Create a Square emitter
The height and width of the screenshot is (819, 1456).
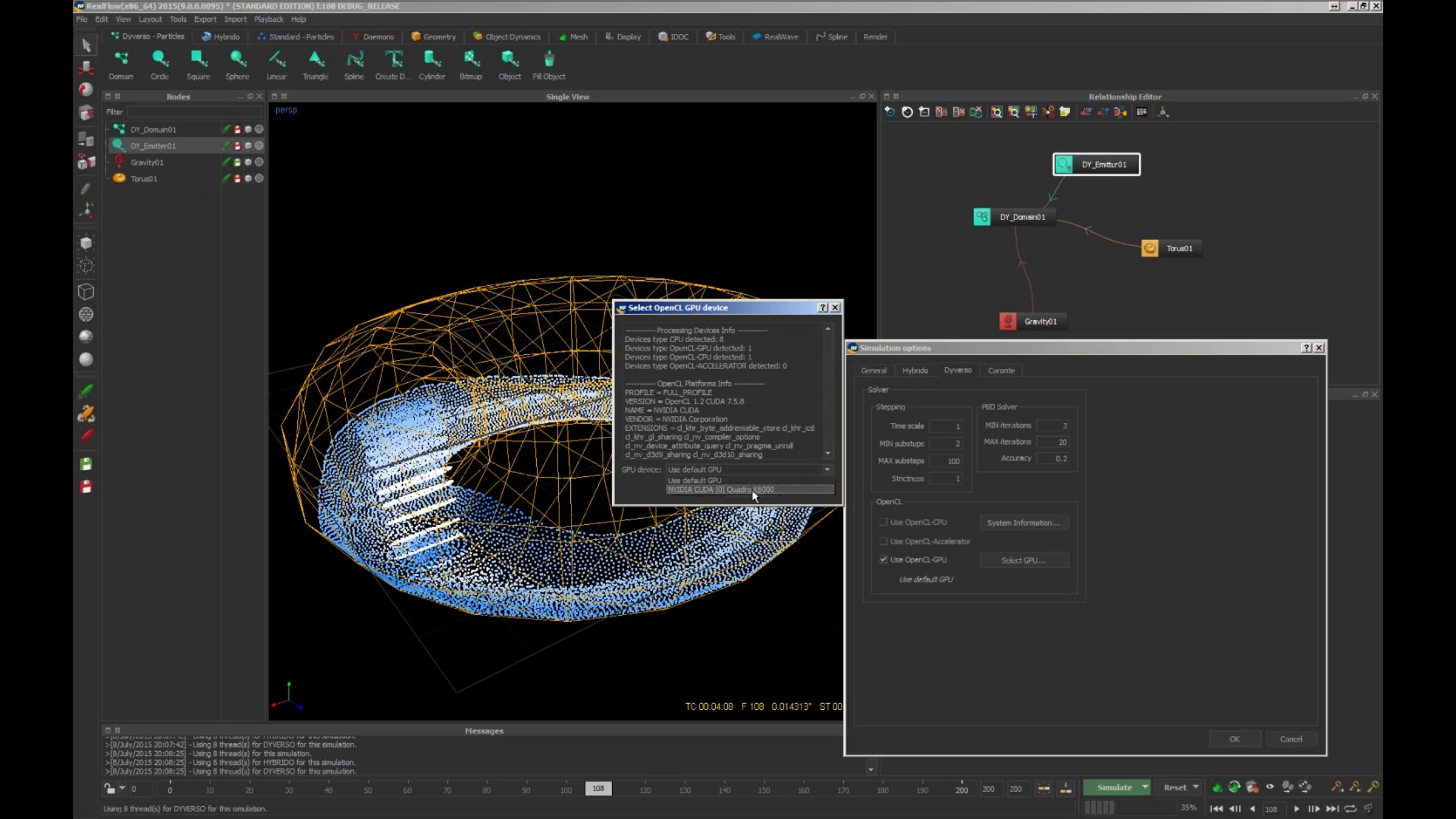[198, 65]
